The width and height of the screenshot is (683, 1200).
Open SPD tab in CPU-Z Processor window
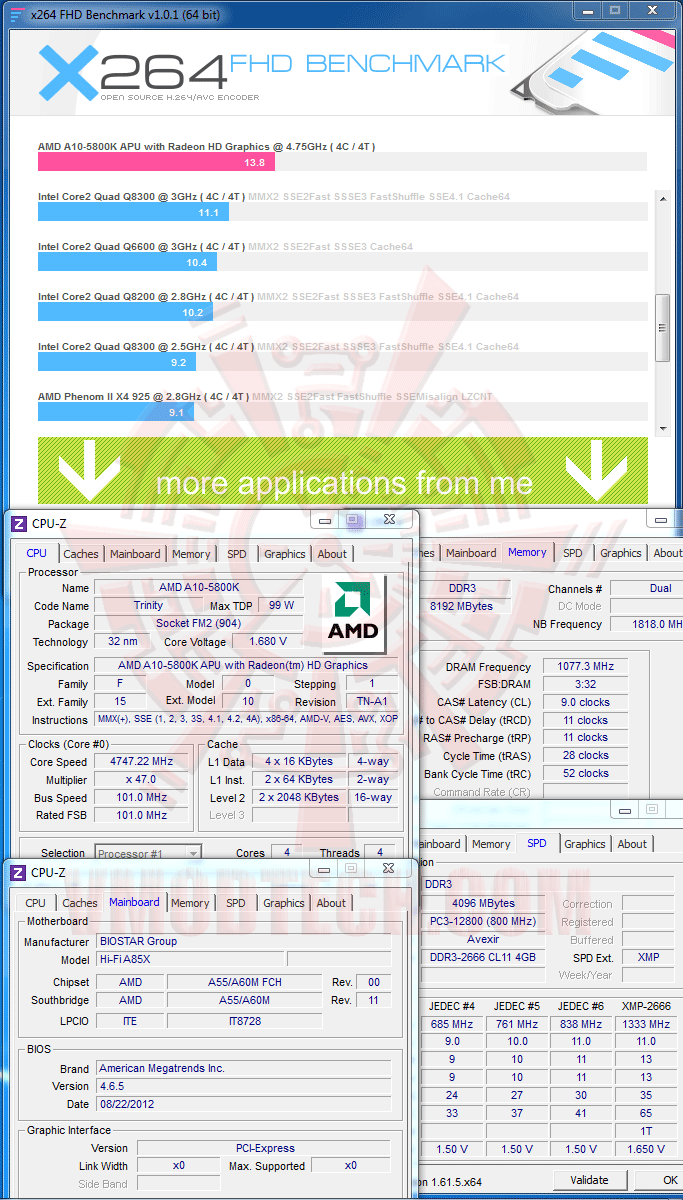(236, 554)
